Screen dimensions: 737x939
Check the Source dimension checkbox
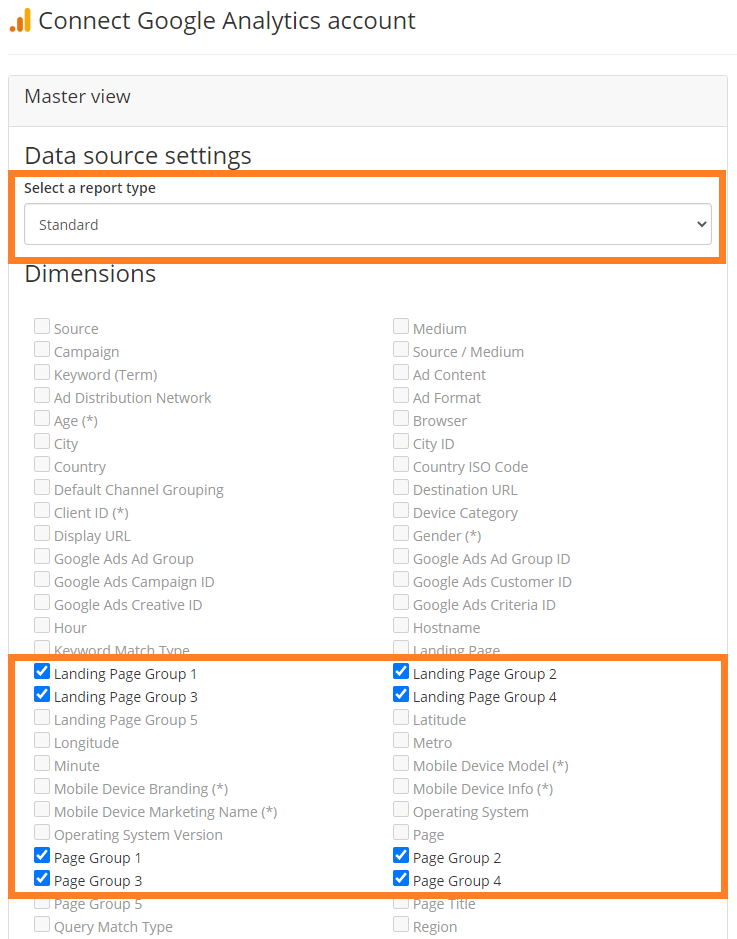point(42,326)
